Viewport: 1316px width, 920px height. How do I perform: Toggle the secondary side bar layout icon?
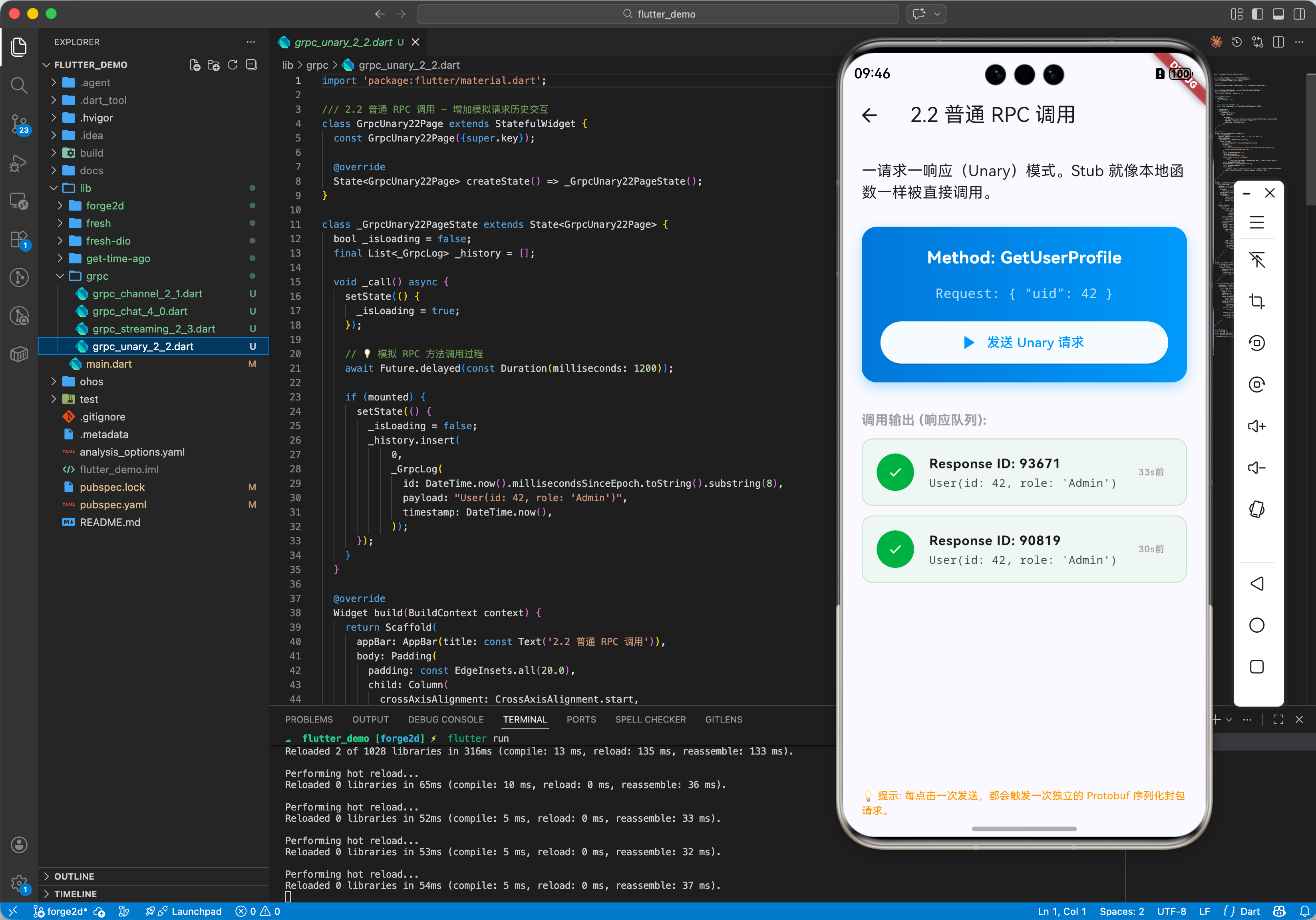pyautogui.click(x=1299, y=14)
